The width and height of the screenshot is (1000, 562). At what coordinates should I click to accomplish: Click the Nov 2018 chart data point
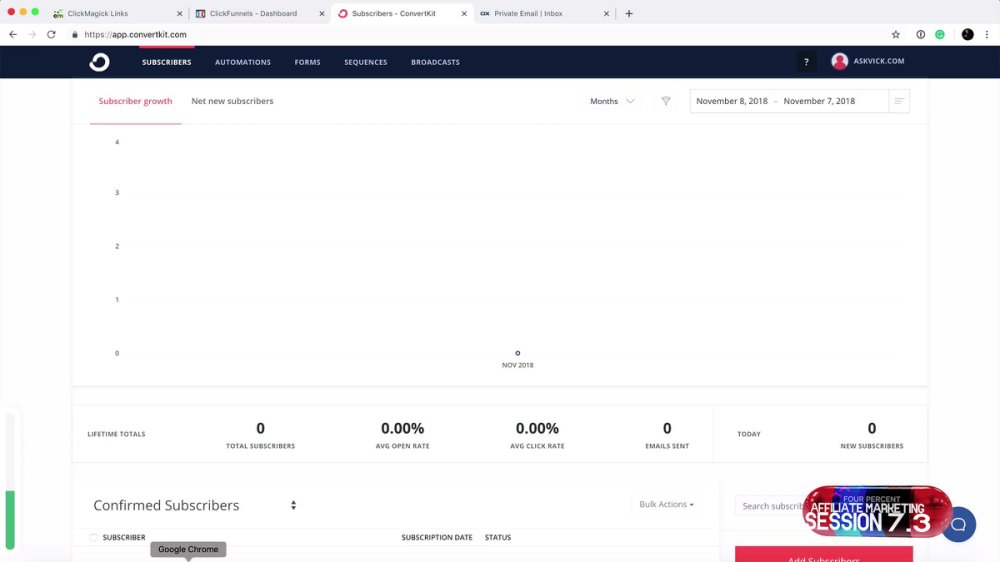coord(518,353)
